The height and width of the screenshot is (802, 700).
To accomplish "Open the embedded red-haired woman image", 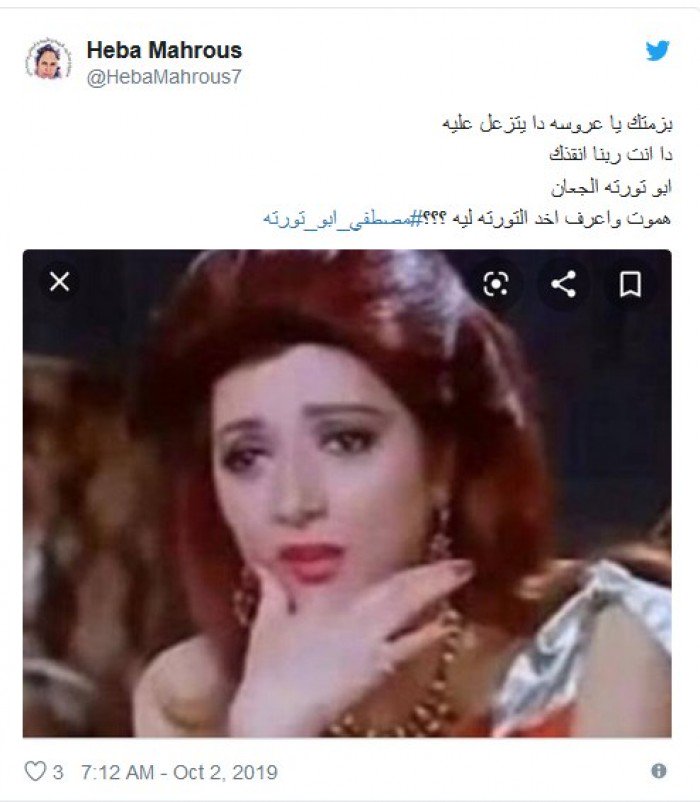I will 347,493.
